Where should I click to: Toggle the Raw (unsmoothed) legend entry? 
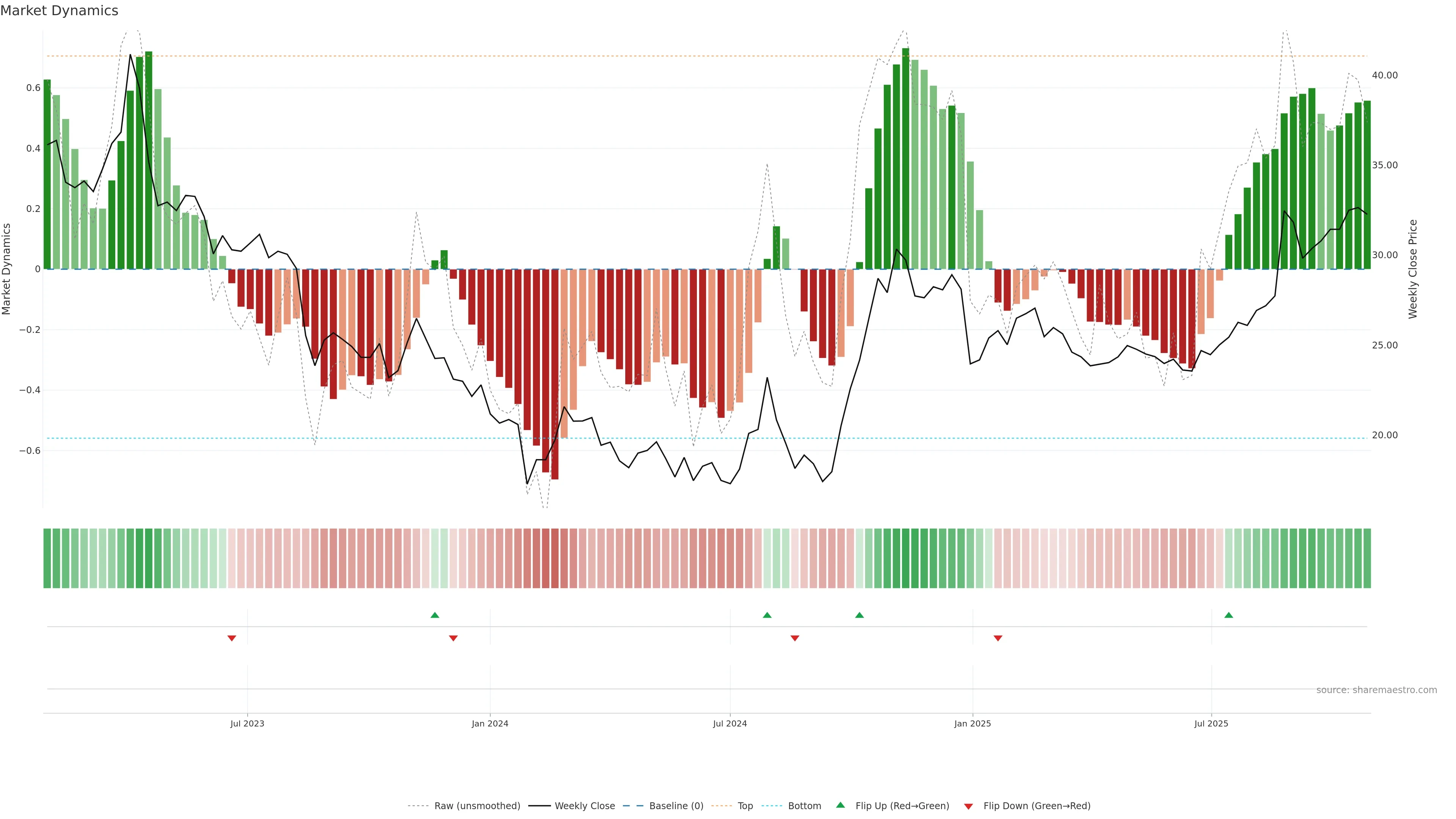477,806
